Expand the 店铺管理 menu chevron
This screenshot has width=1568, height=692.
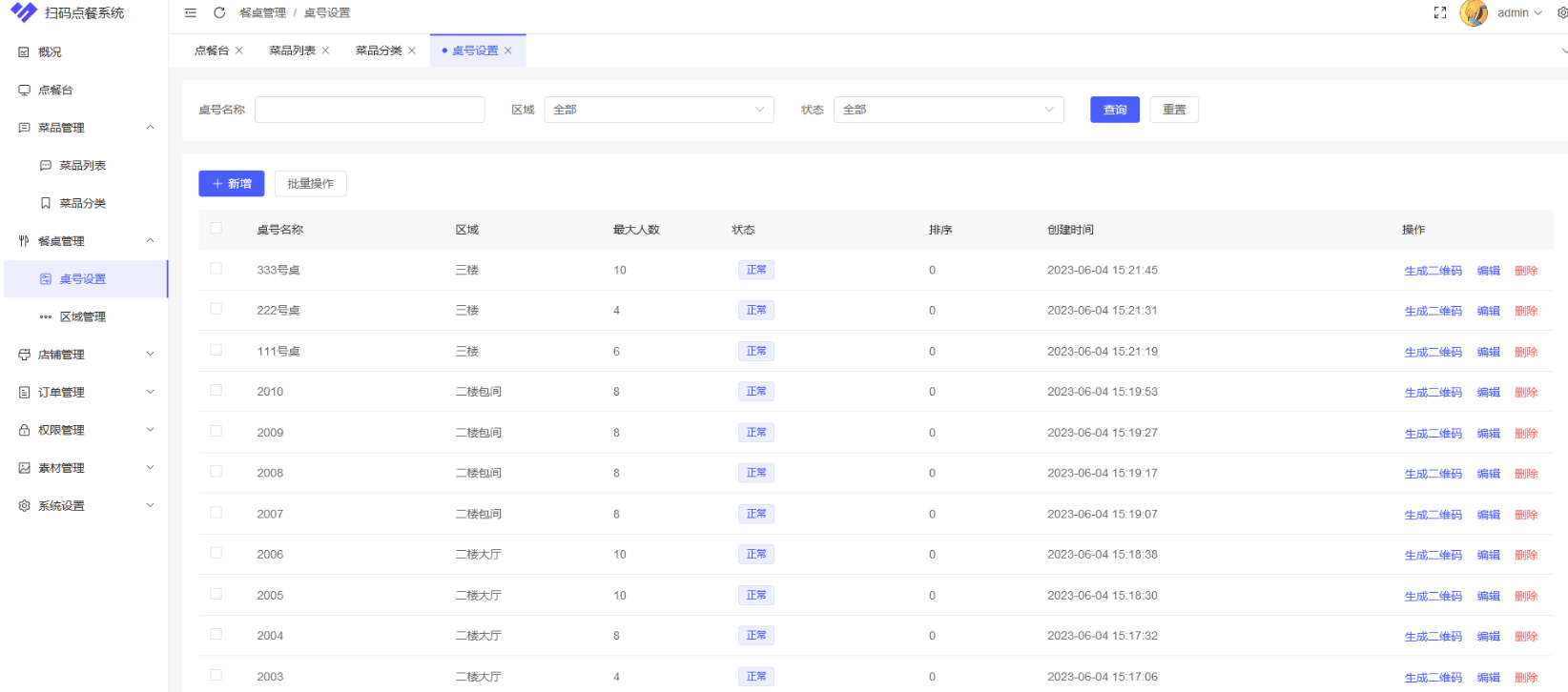[x=150, y=354]
